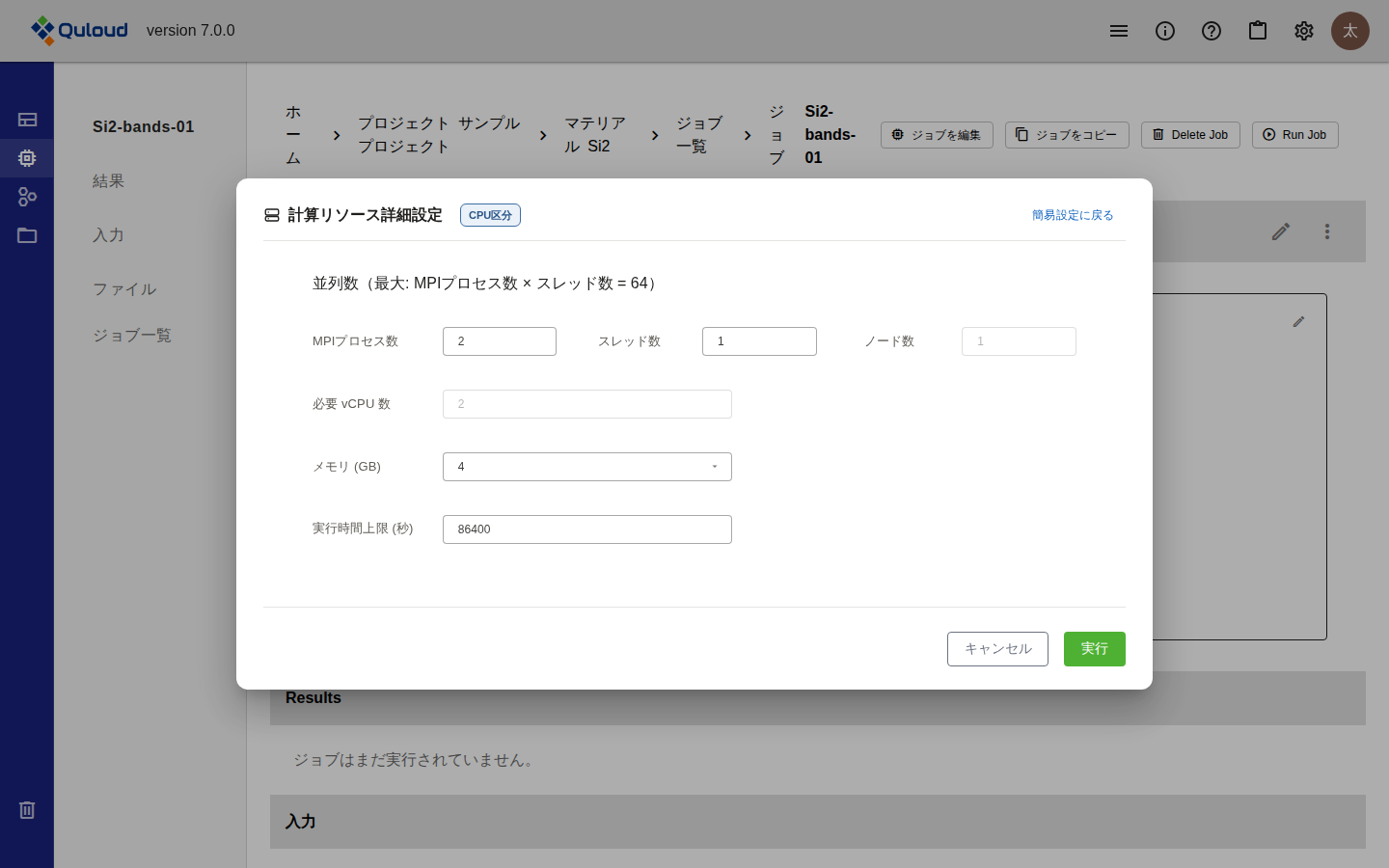Select the shapes icon in left sidebar

point(27,197)
